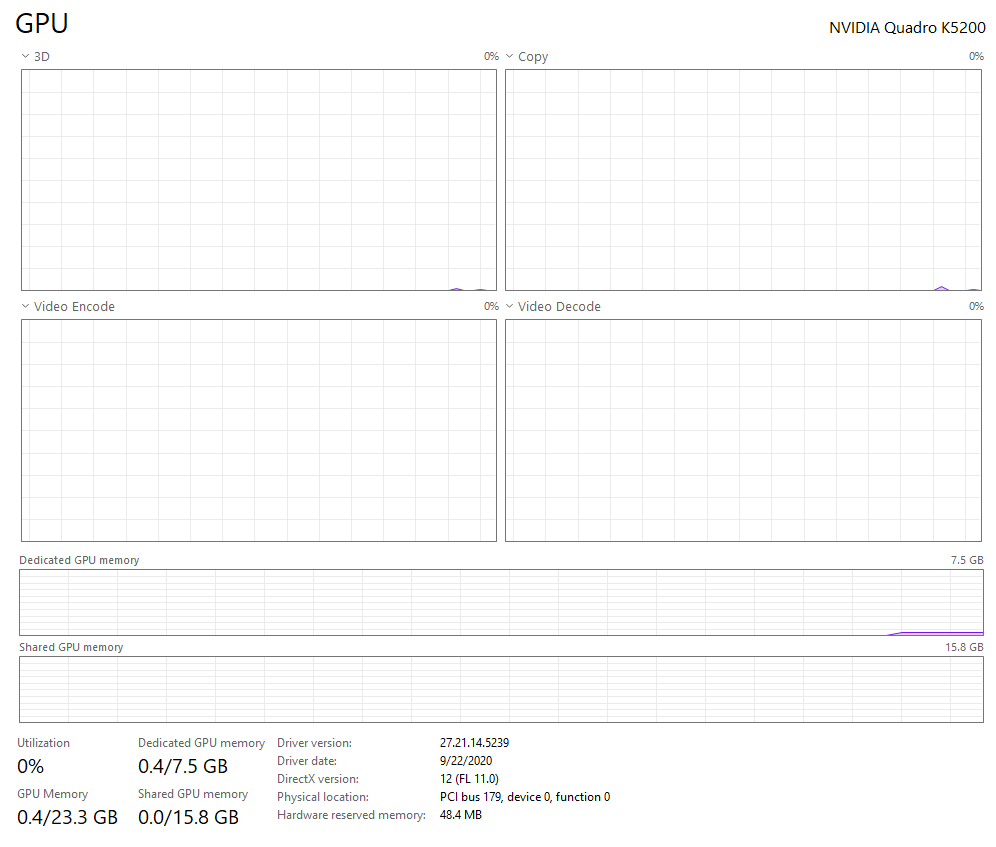Select the Shared GPU memory graph
The image size is (996, 847).
[501, 689]
